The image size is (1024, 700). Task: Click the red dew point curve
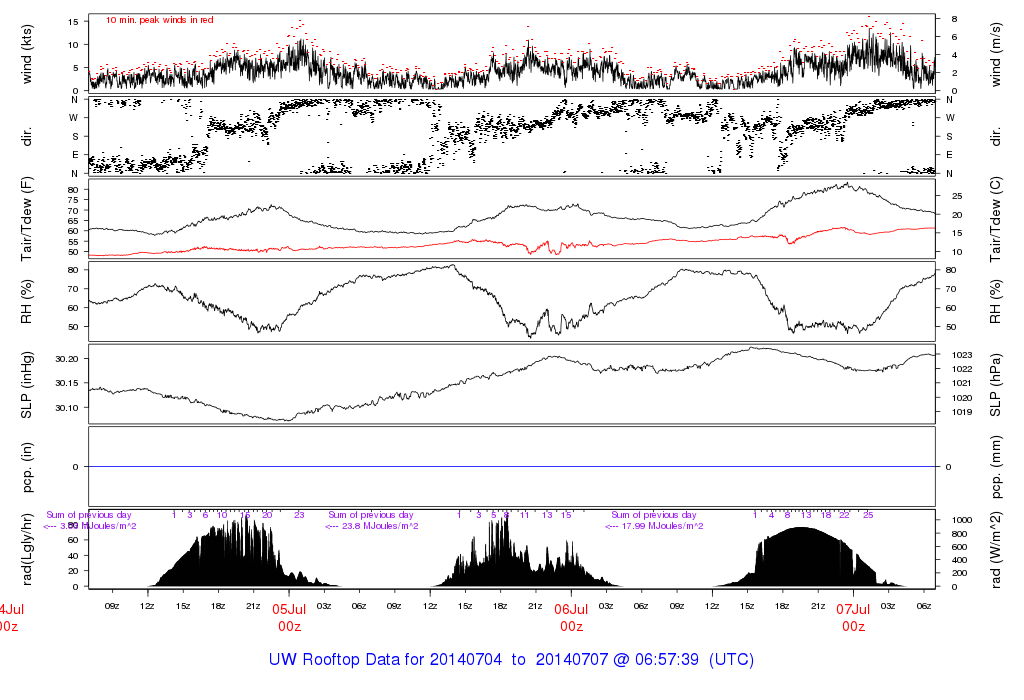click(512, 244)
